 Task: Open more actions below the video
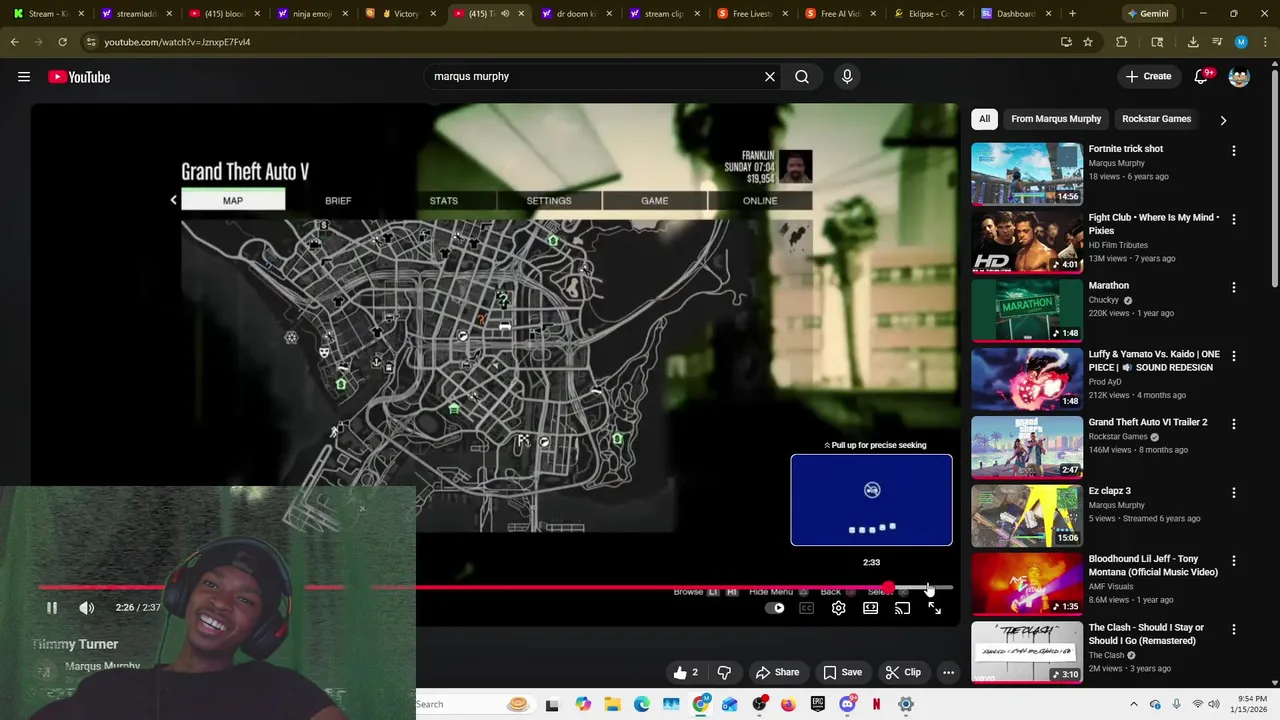click(x=948, y=672)
